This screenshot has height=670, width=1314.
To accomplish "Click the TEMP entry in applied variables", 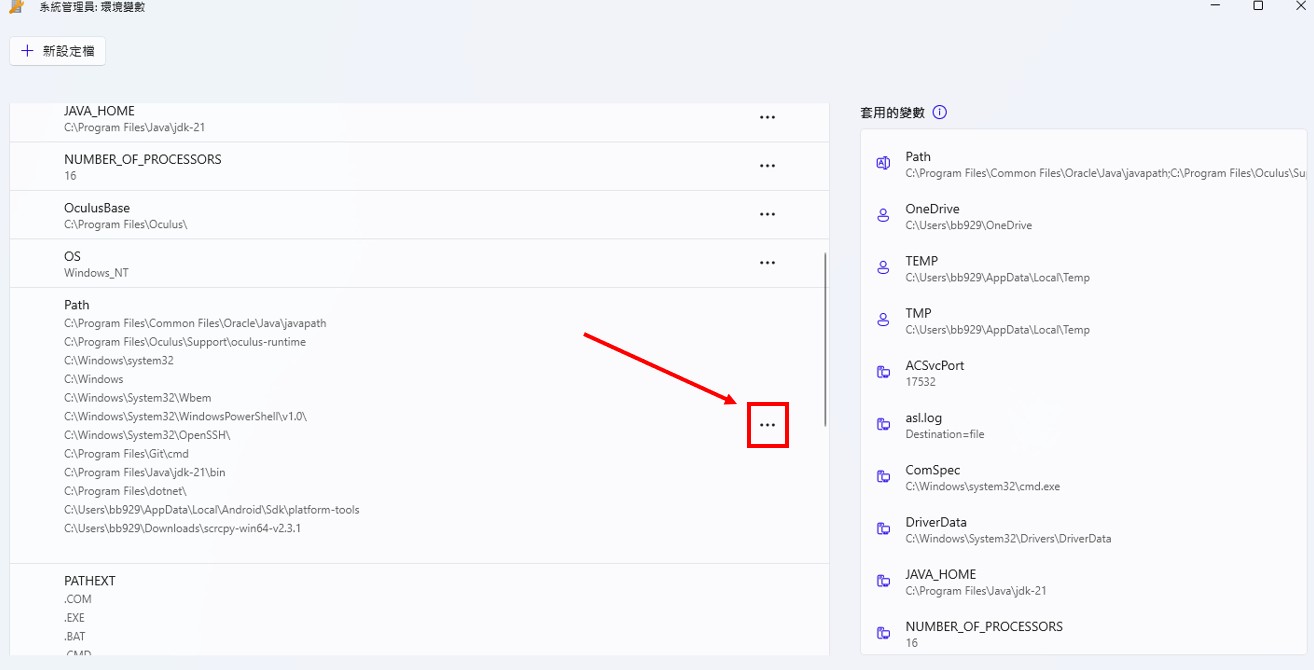I will [x=1084, y=268].
